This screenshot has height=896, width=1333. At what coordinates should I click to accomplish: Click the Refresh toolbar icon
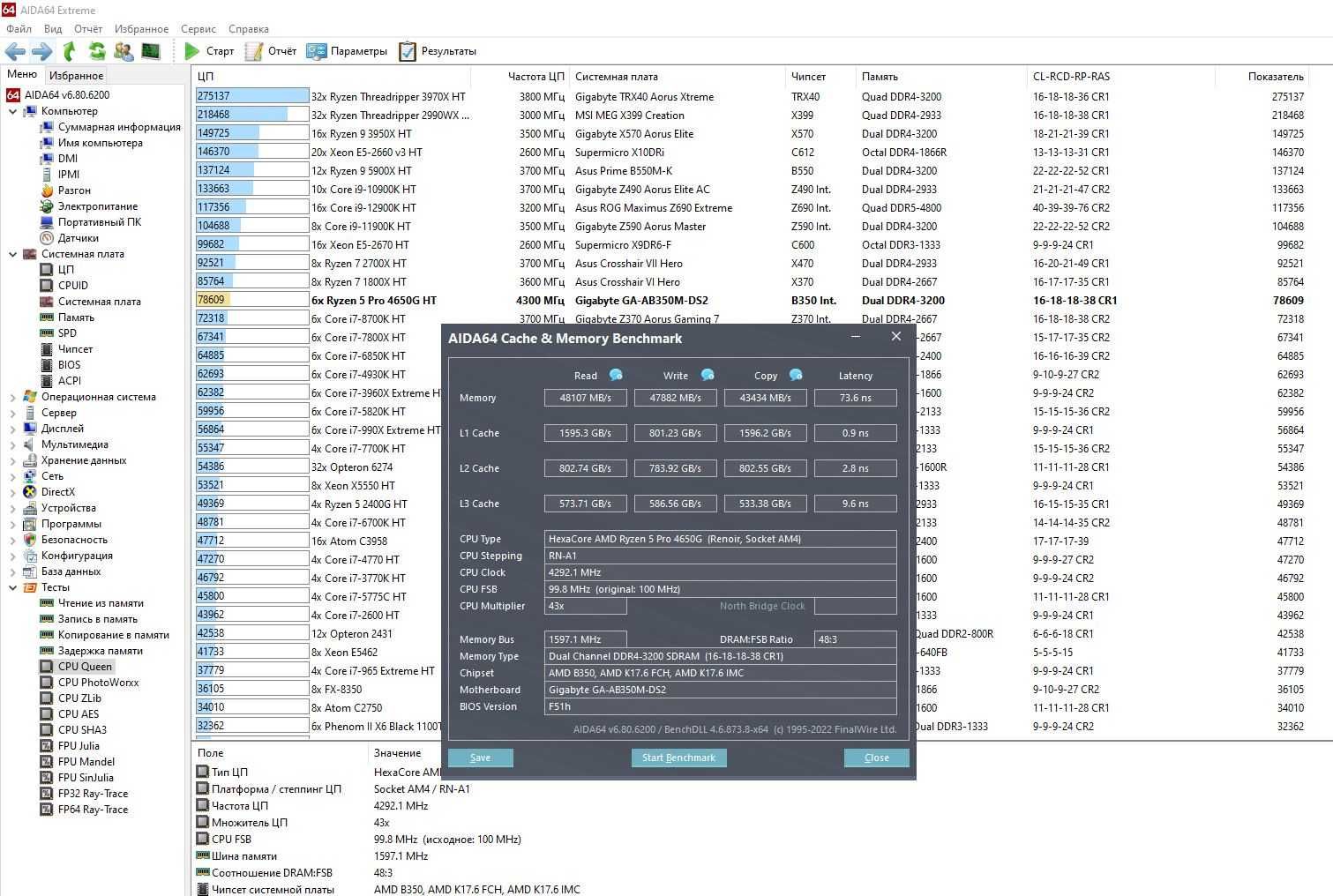tap(97, 51)
